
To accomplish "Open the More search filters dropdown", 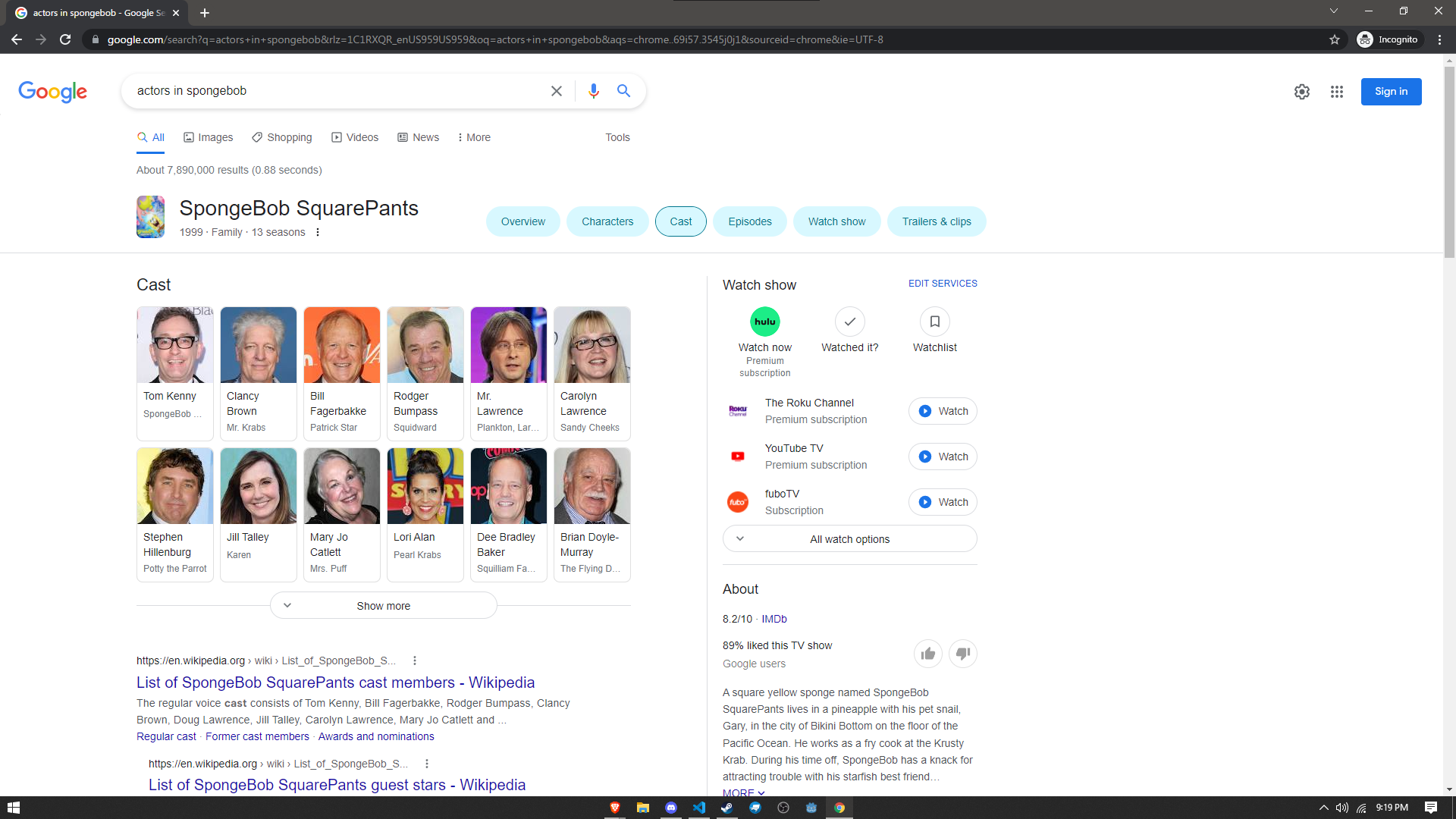I will point(474,137).
